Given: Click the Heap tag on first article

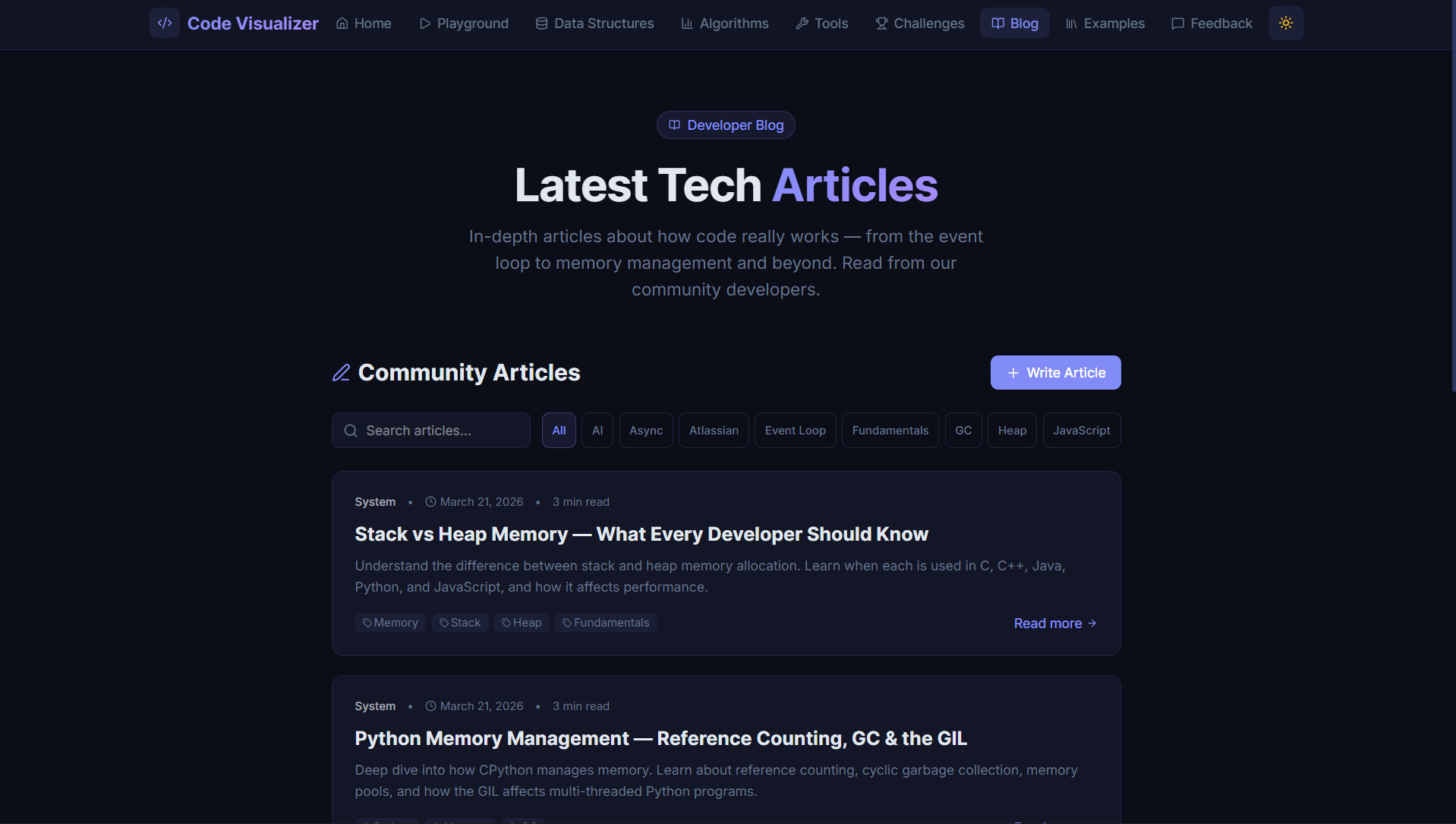Looking at the screenshot, I should click(522, 623).
